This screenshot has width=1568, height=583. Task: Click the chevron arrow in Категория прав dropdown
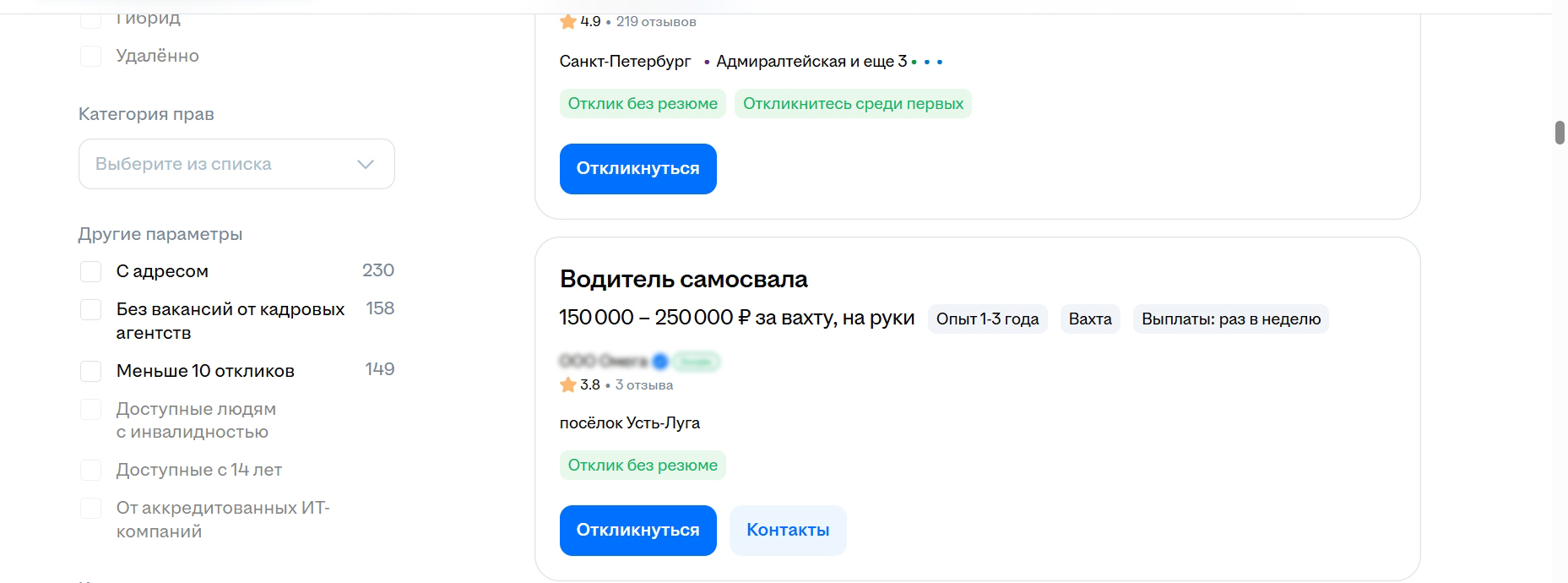point(366,164)
